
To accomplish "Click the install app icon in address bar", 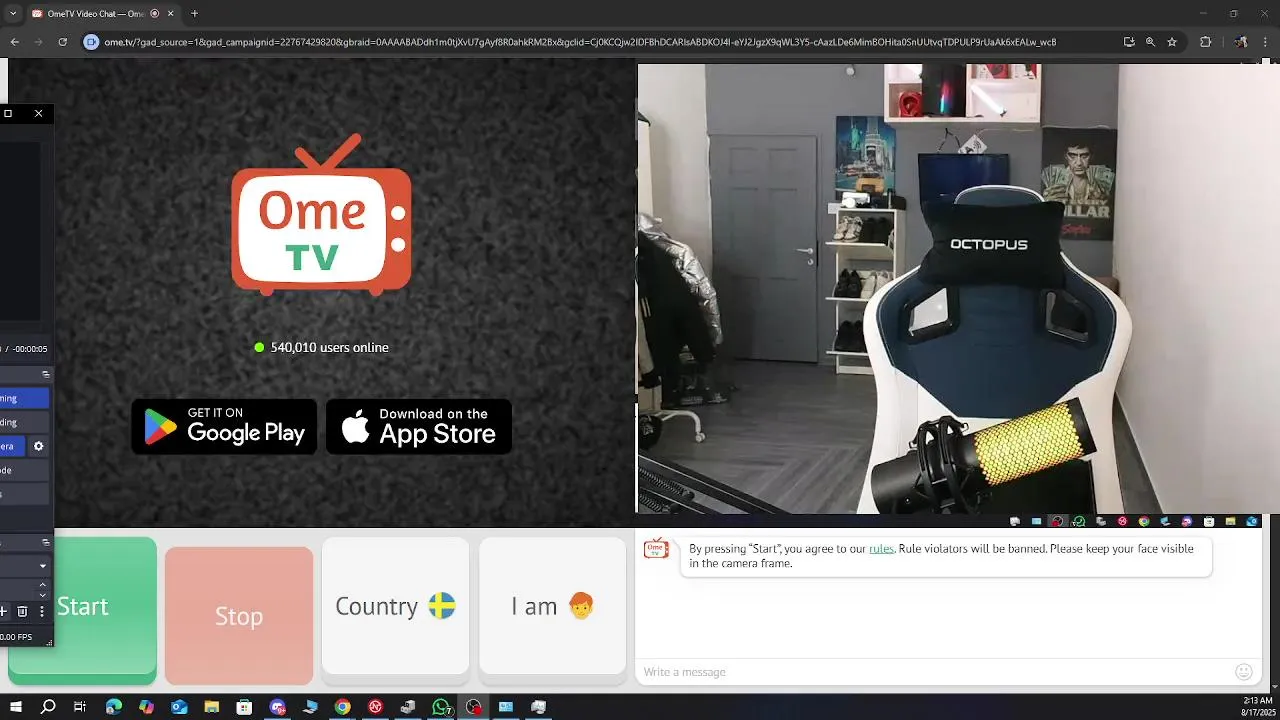I will [x=1129, y=42].
